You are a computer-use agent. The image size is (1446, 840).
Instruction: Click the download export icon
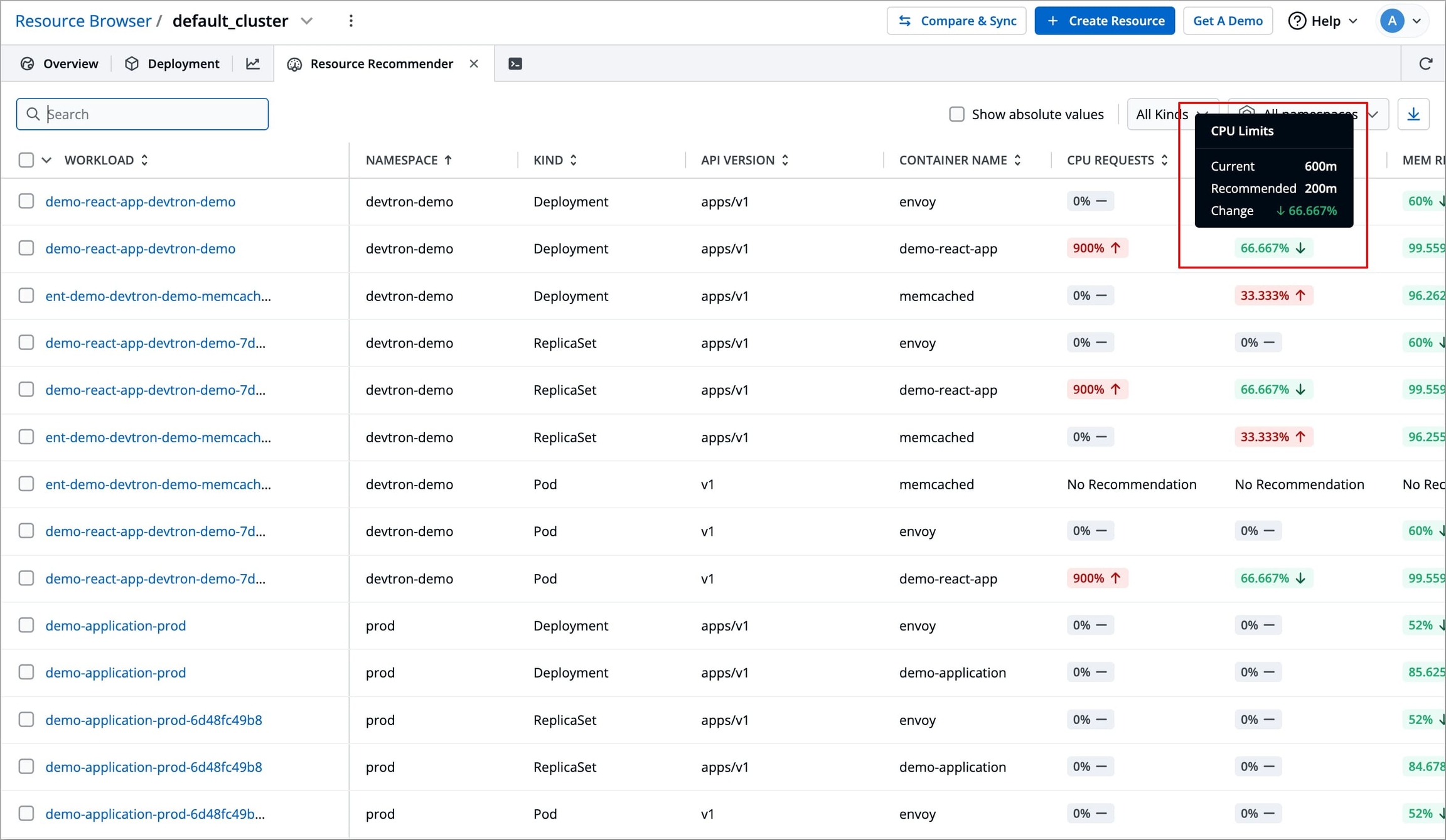(1413, 114)
